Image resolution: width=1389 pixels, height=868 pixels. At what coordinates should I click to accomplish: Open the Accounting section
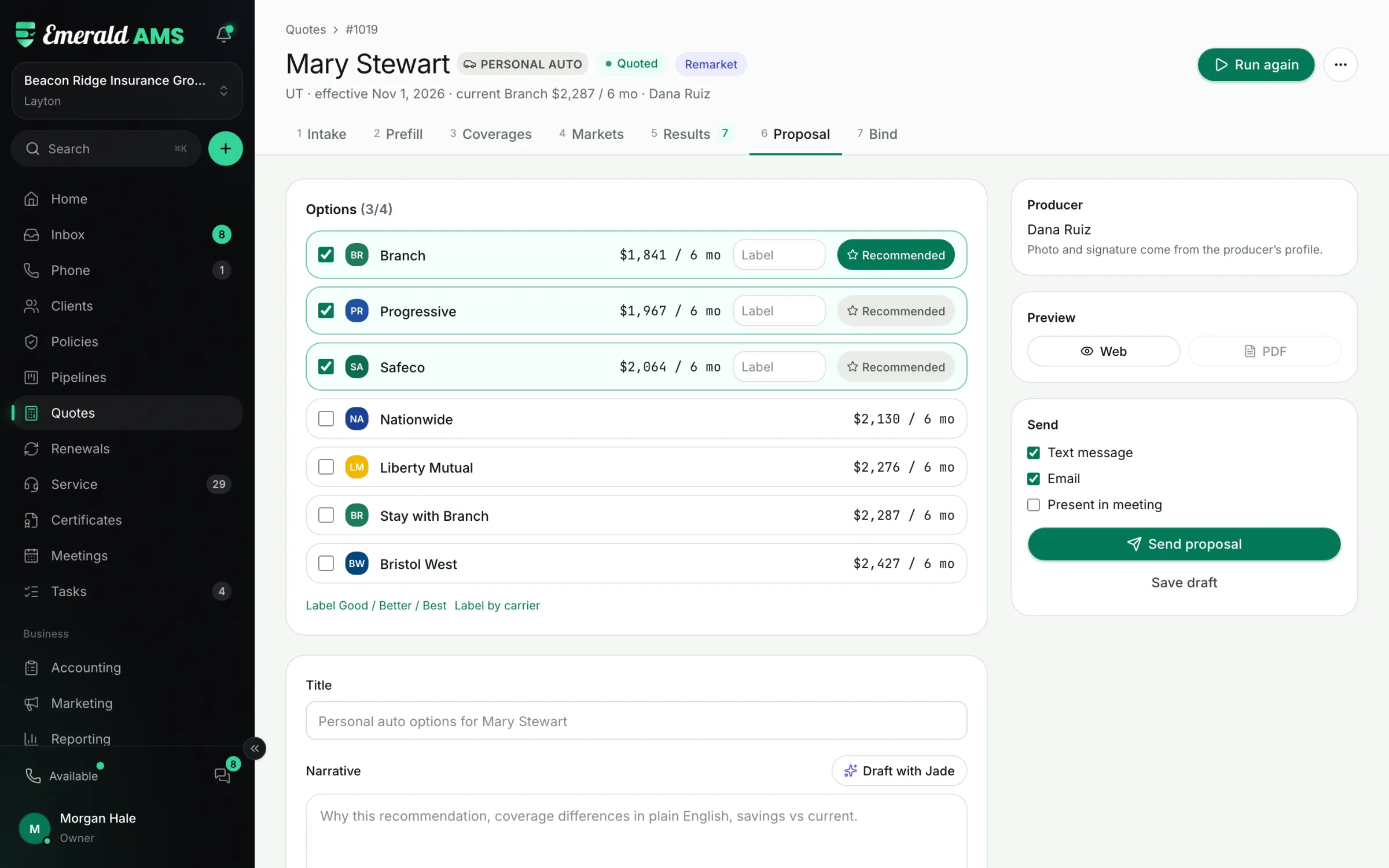coord(127,667)
